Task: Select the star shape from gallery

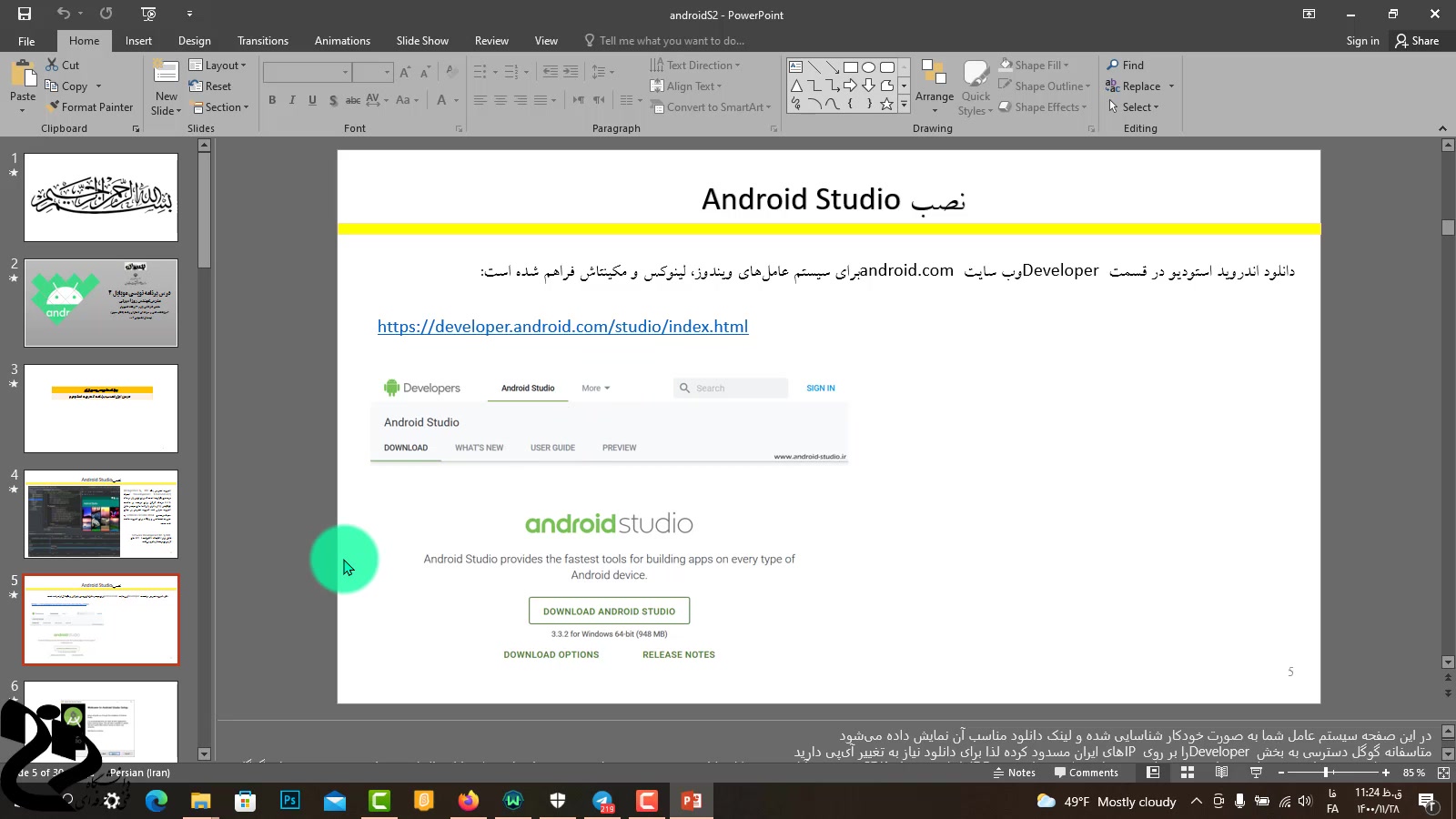Action: 886,104
